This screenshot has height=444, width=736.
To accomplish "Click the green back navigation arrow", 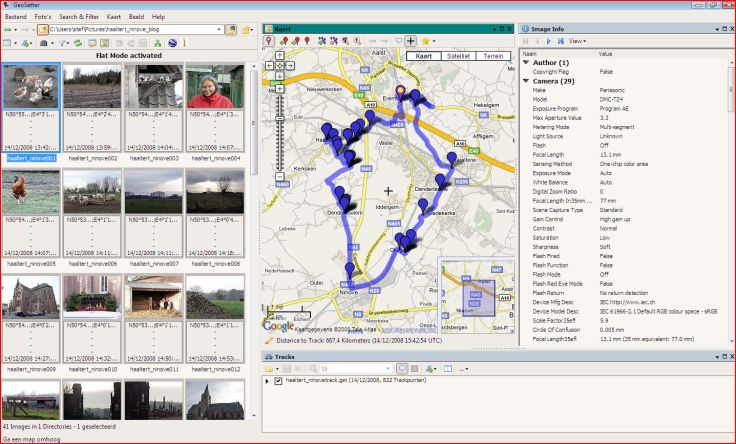I will click(8, 31).
